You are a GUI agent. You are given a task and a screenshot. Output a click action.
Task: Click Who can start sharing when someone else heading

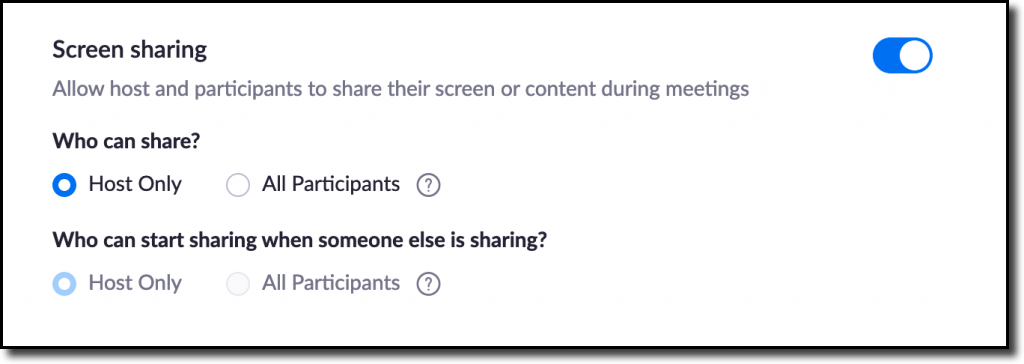[299, 240]
